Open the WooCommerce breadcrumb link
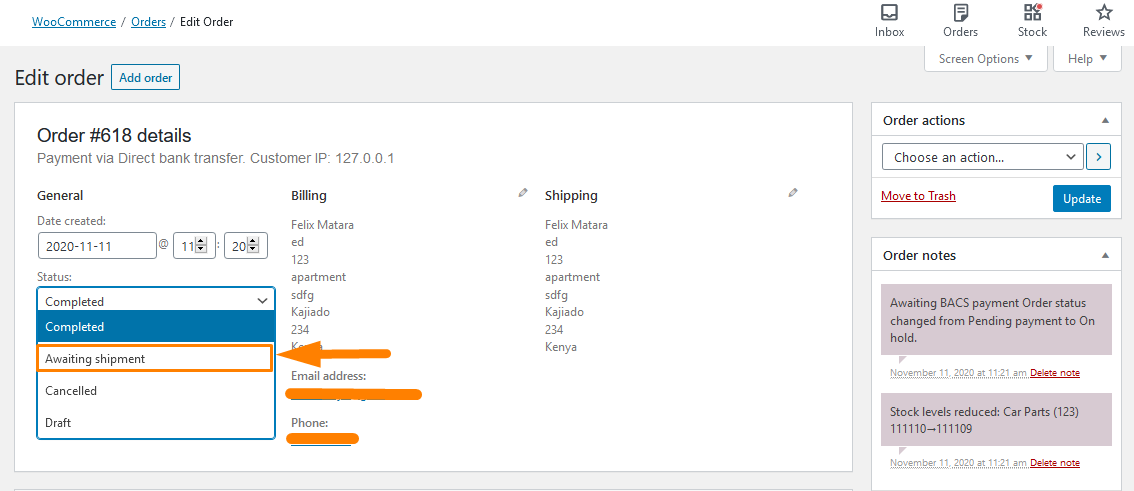Viewport: 1134px width, 491px height. 74,22
